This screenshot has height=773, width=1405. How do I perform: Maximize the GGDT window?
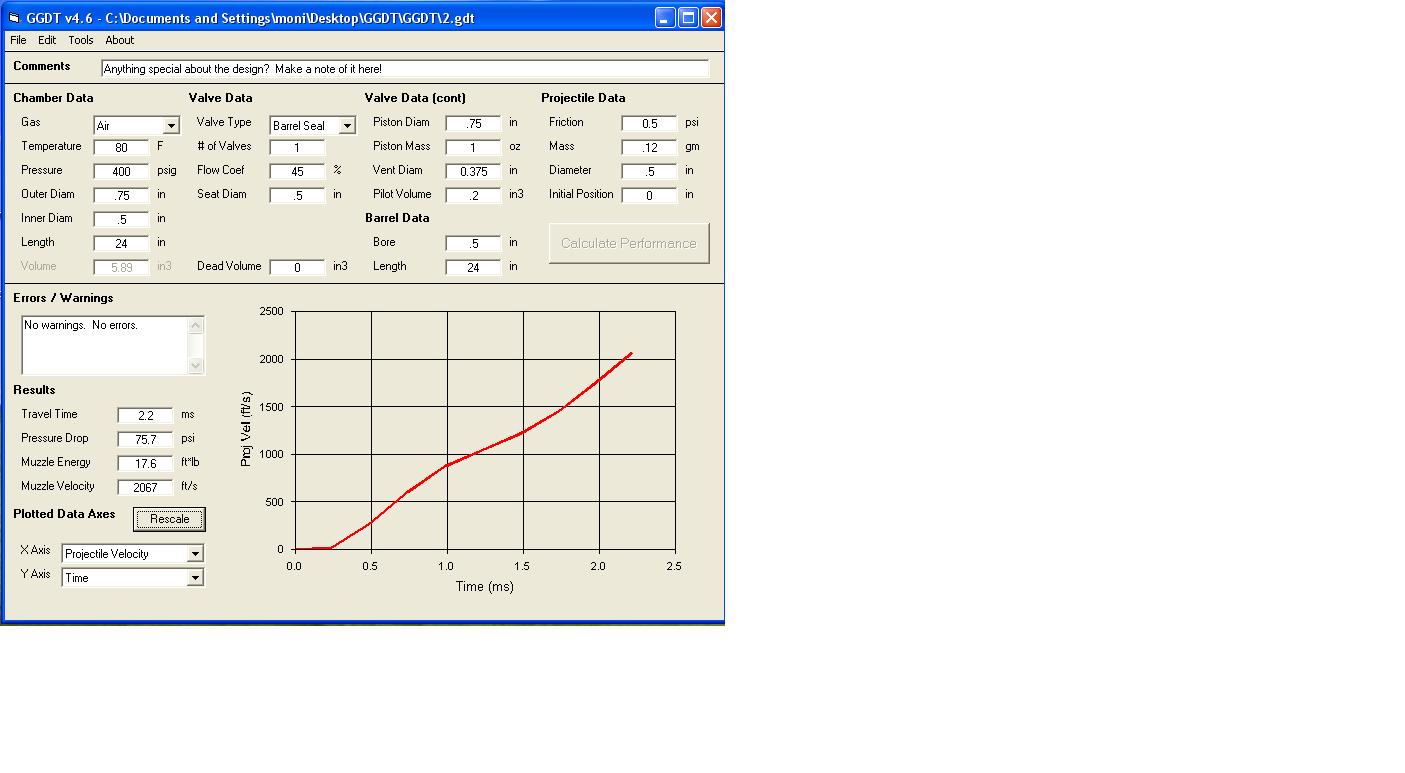[688, 18]
